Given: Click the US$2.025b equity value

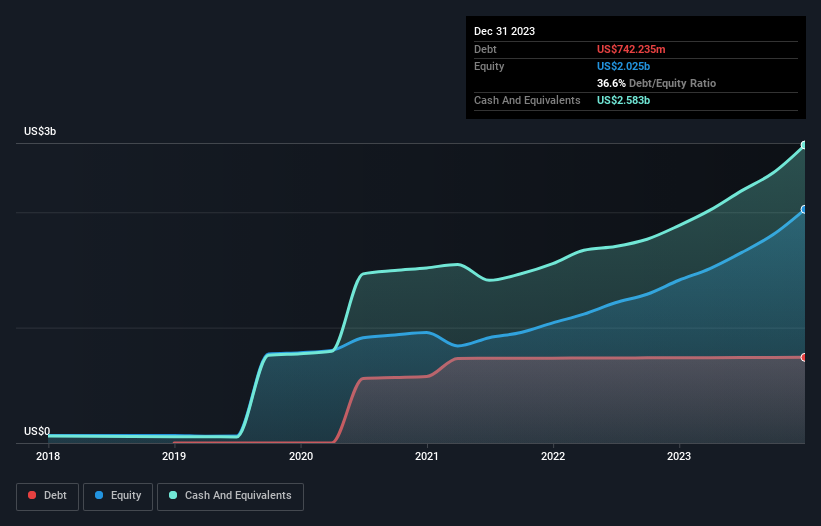Looking at the screenshot, I should tap(623, 66).
